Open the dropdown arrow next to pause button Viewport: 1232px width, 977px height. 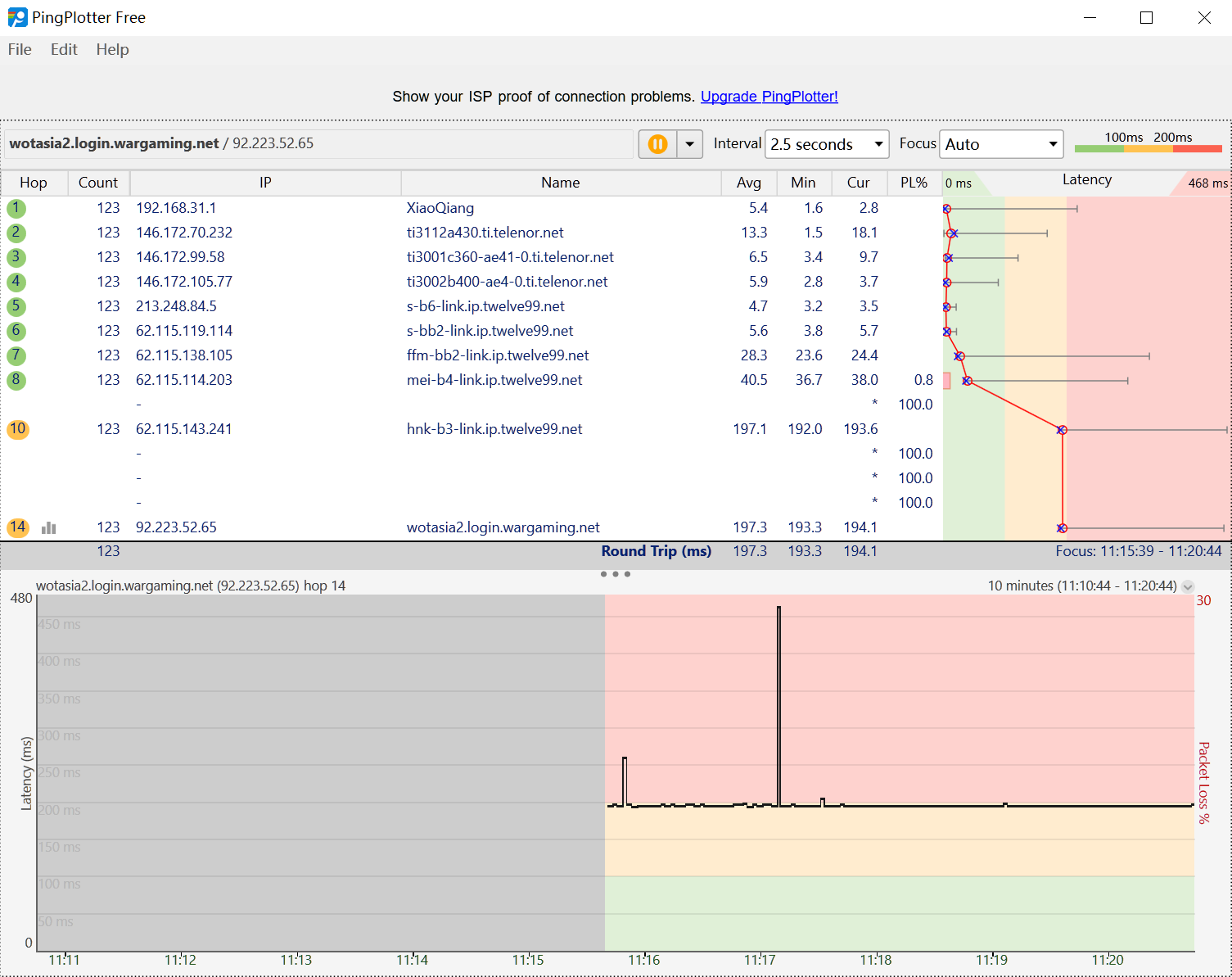pyautogui.click(x=690, y=144)
